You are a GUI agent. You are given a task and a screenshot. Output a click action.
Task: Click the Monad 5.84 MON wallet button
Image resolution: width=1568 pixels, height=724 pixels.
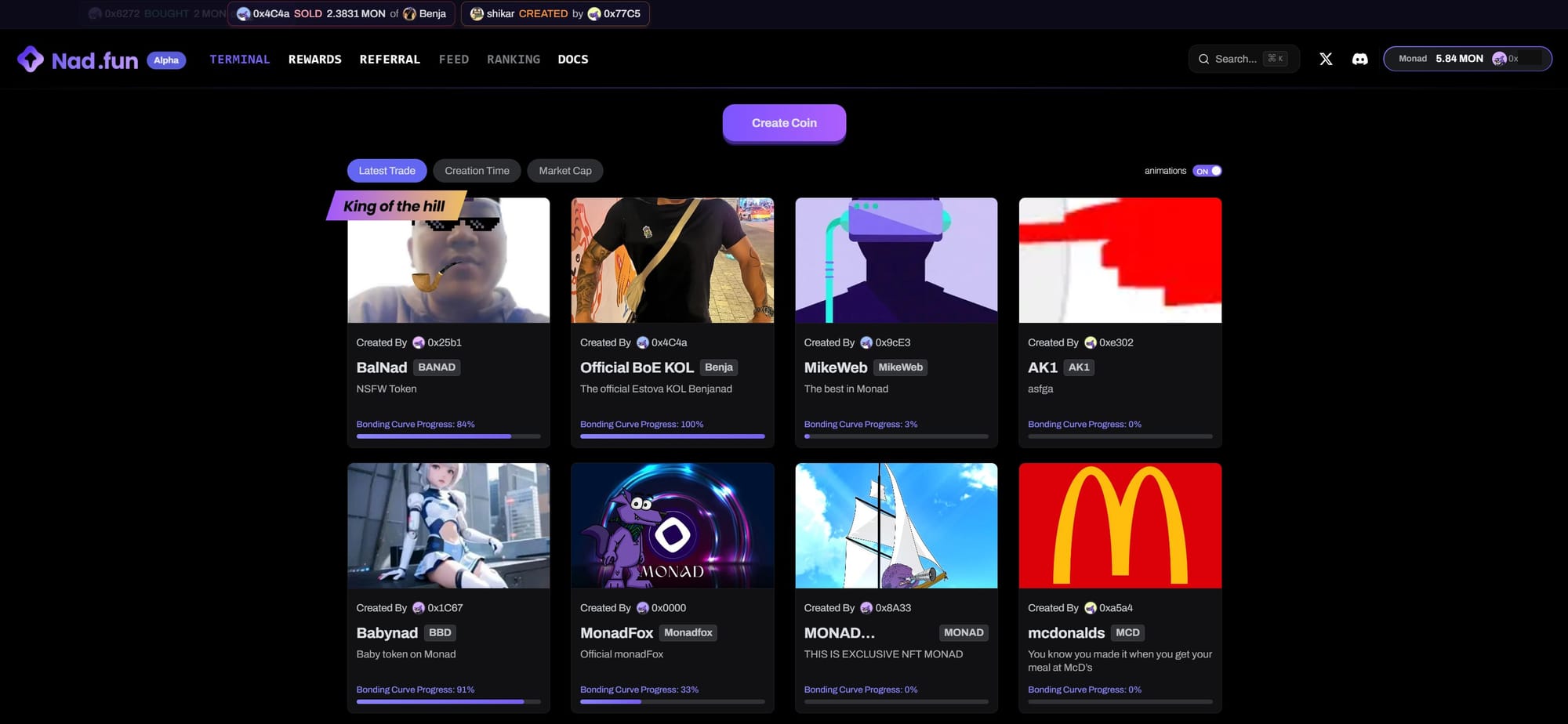(1468, 59)
